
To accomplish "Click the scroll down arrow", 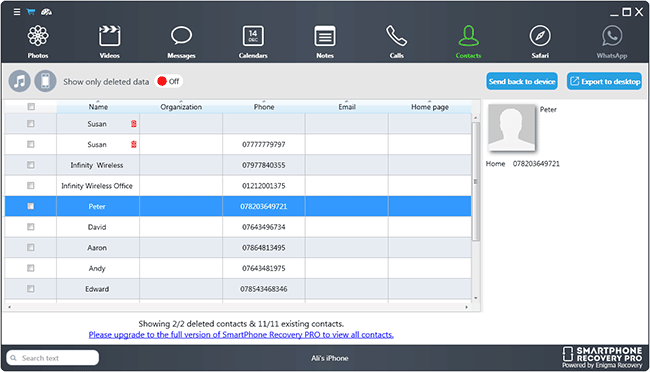I will [475, 298].
